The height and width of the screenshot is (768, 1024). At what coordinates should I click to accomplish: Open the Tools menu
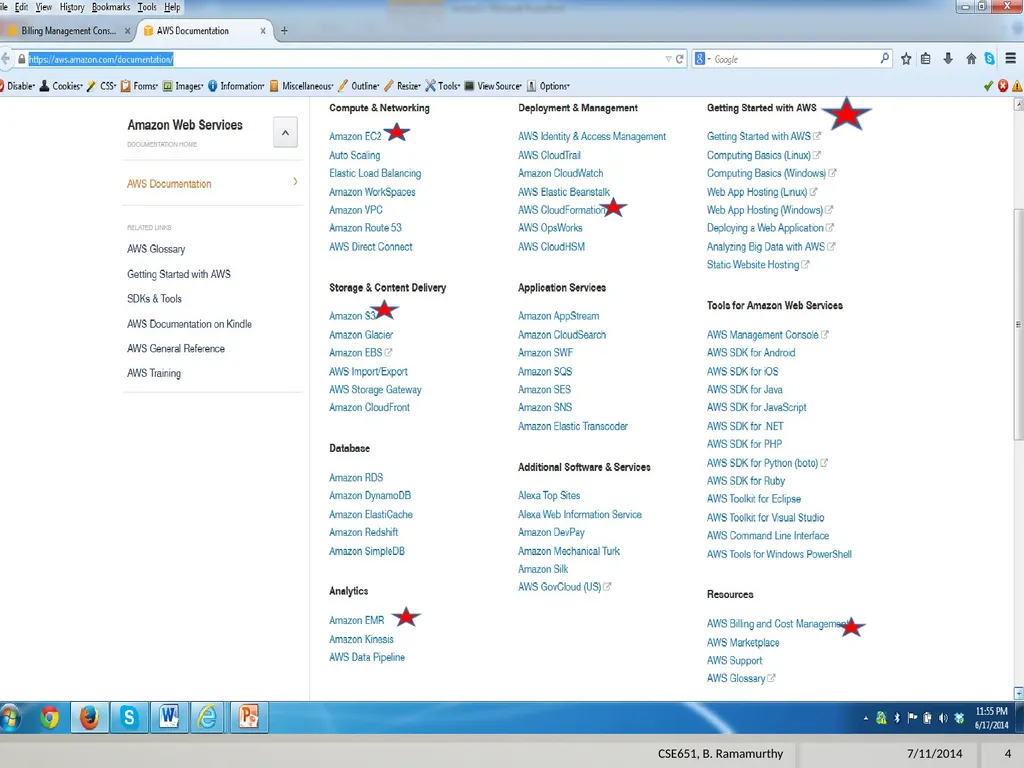click(147, 7)
